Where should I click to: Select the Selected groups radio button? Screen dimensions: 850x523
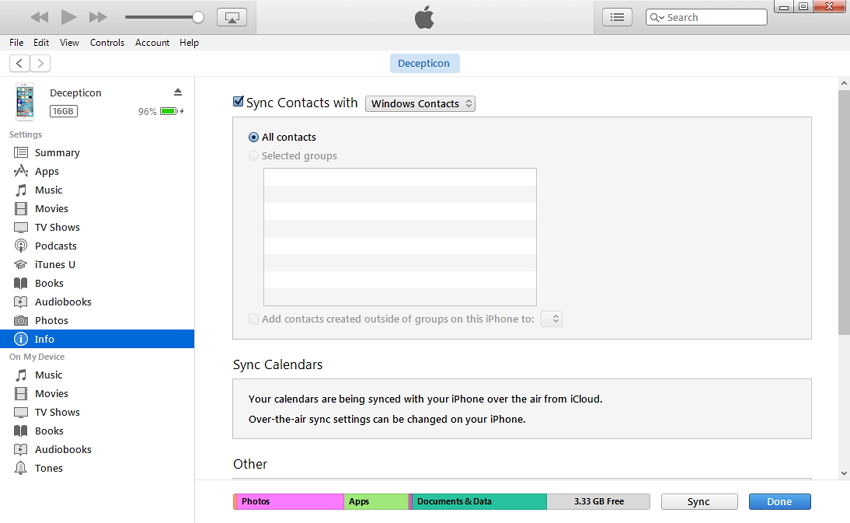253,156
